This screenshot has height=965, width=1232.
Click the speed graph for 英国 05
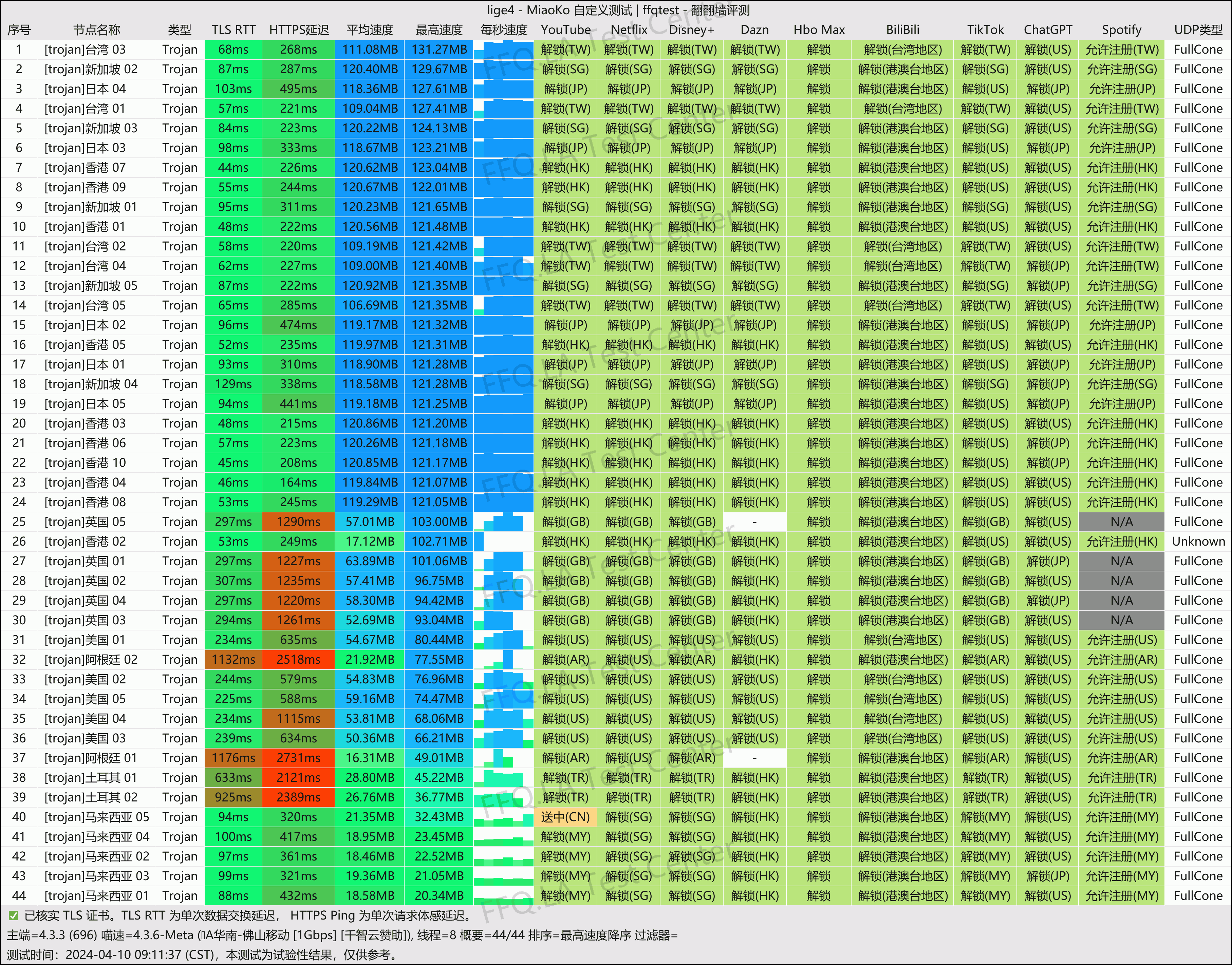504,522
